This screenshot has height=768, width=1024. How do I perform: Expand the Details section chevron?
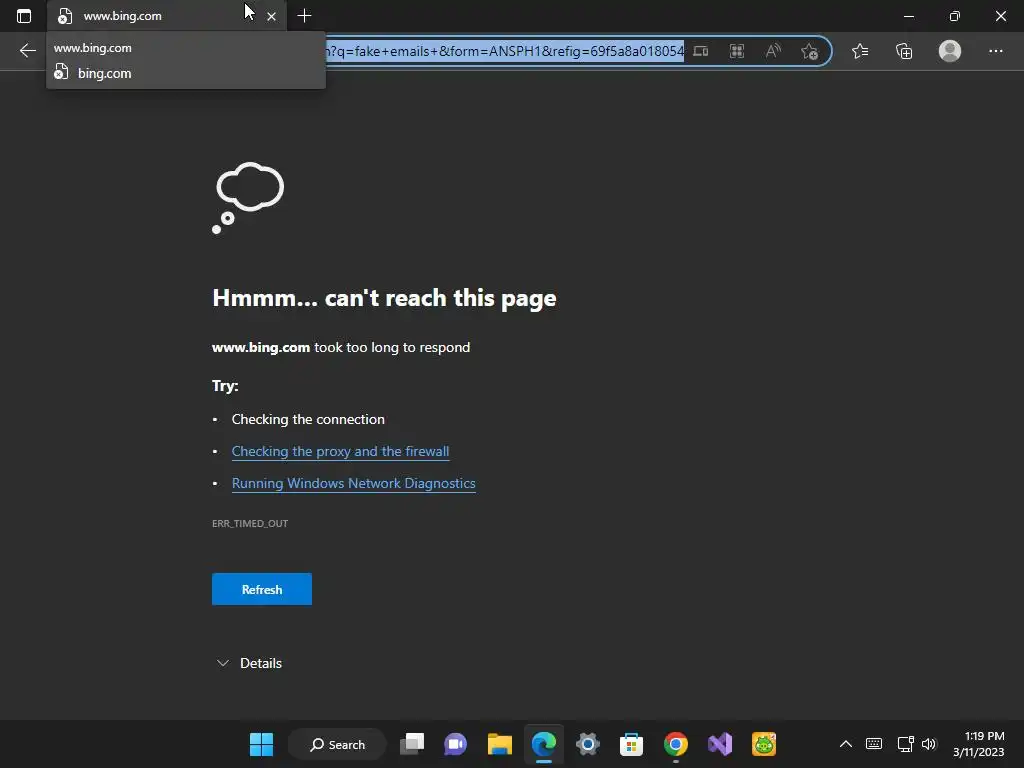(223, 663)
